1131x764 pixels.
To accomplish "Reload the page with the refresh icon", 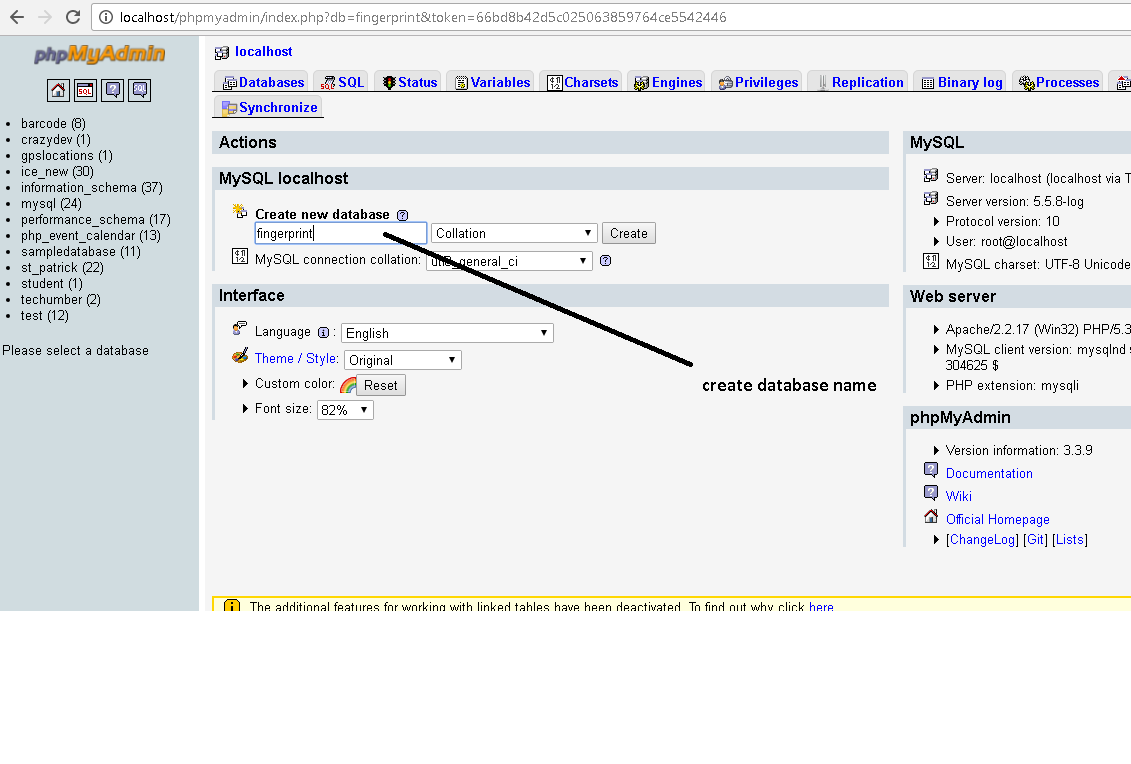I will coord(73,17).
